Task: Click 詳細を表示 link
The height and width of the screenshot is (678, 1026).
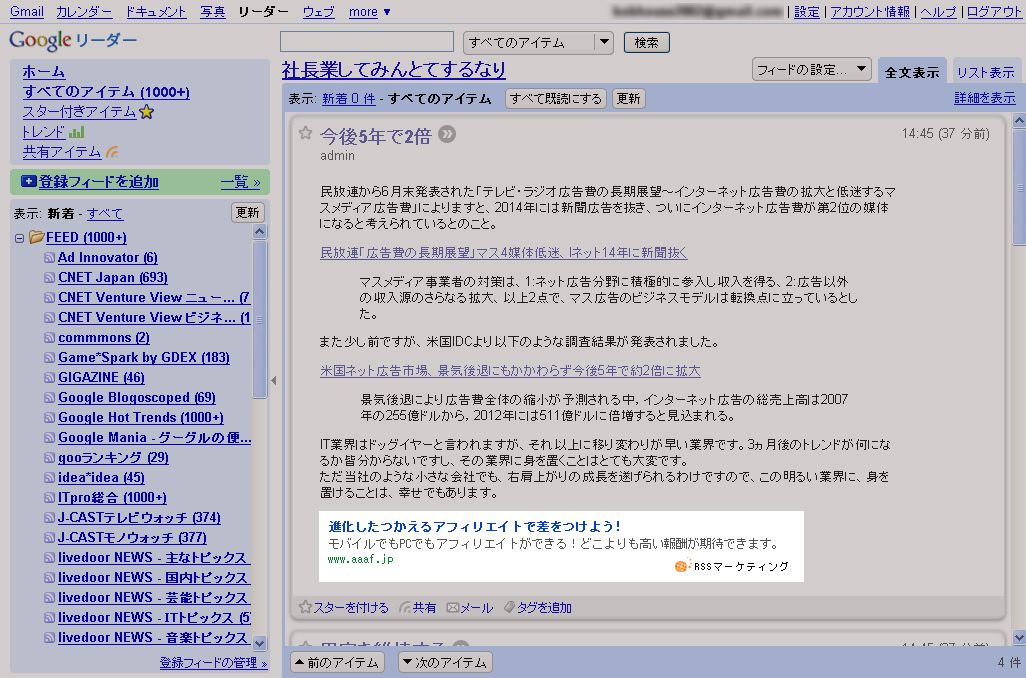Action: pyautogui.click(x=985, y=98)
